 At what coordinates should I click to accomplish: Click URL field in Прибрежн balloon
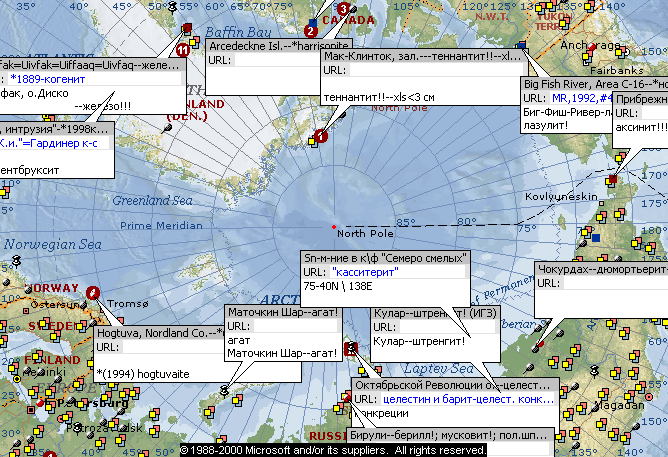[654, 113]
